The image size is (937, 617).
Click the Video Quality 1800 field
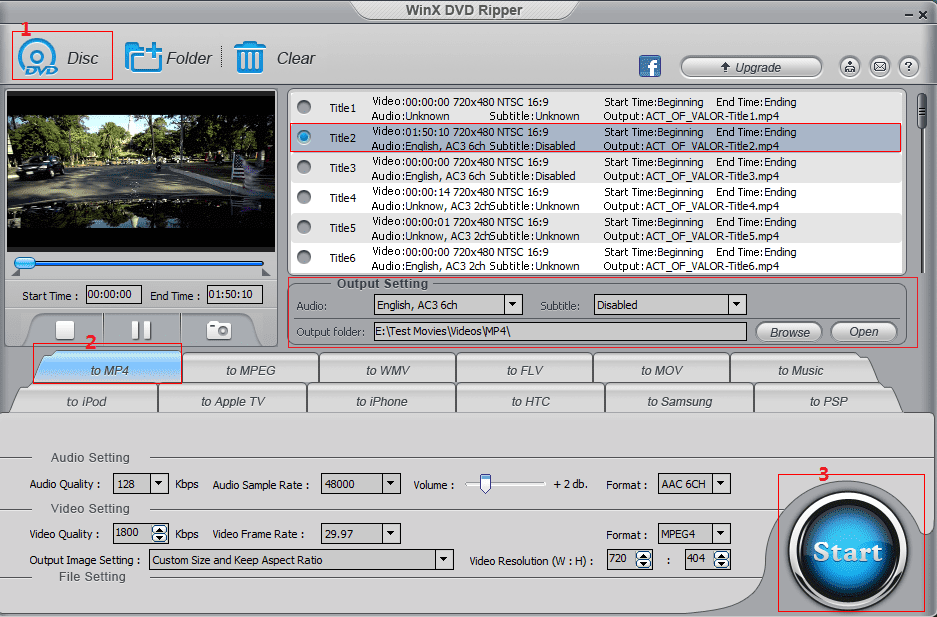pos(132,533)
